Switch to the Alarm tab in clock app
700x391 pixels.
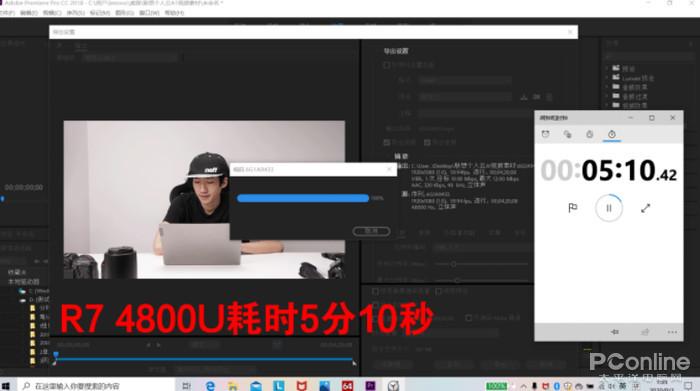545,134
